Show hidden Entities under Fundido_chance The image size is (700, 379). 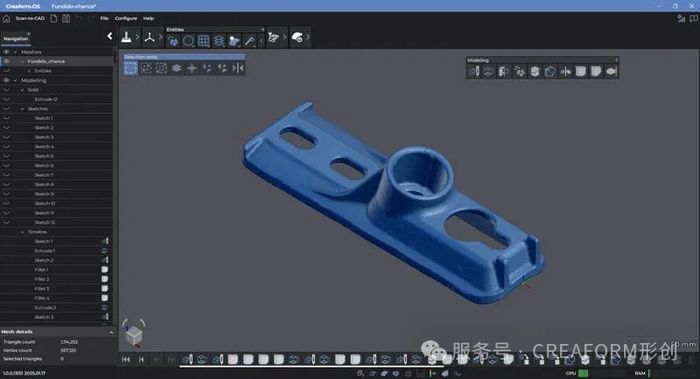6,71
